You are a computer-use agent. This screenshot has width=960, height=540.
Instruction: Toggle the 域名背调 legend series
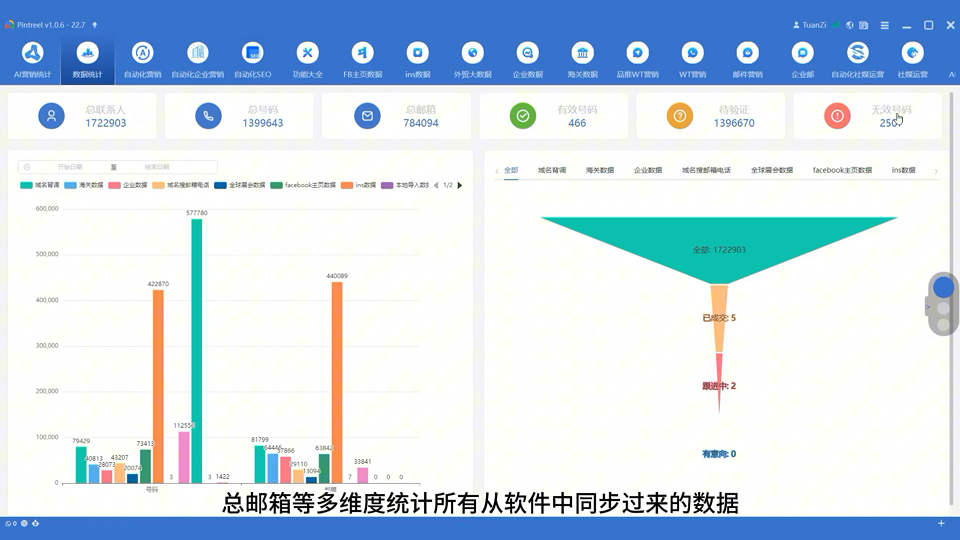(x=40, y=185)
